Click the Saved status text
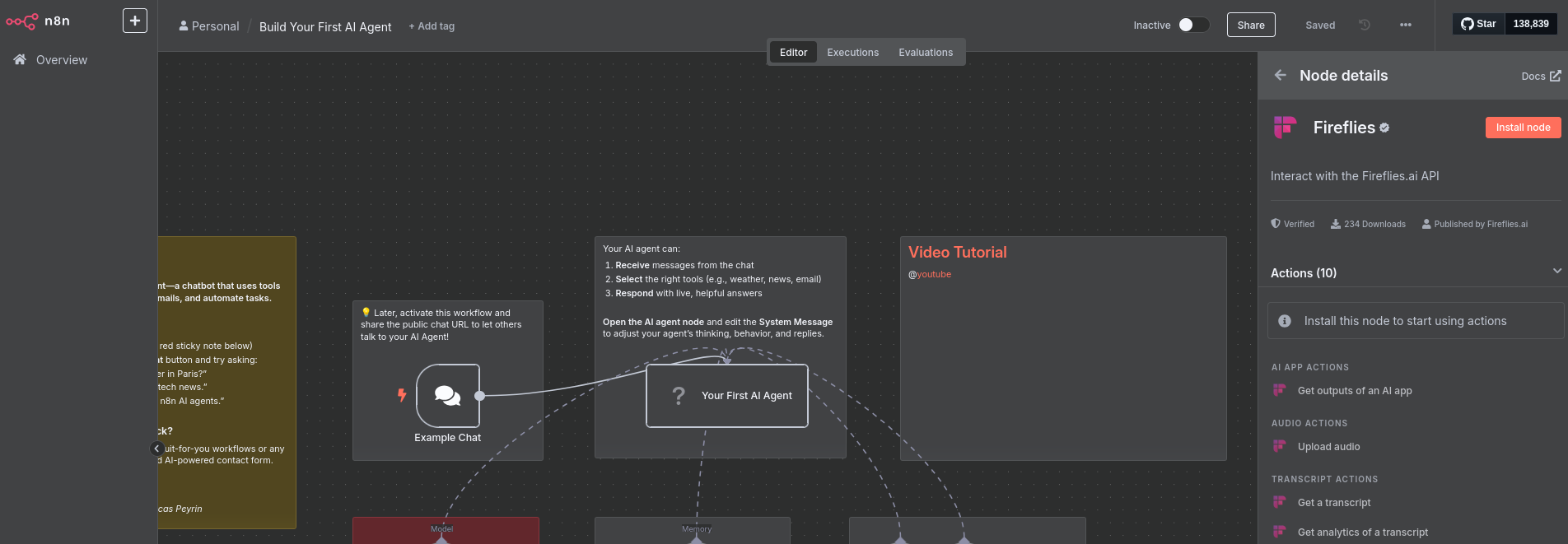1568x544 pixels. [x=1320, y=26]
